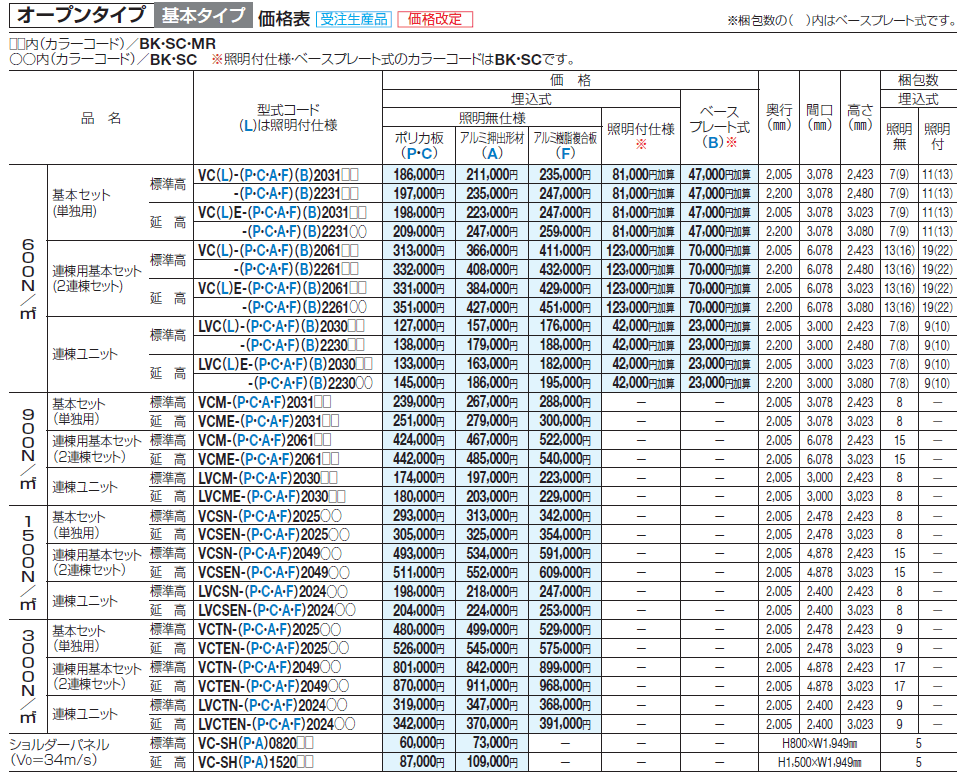Click the ベースプレート式 (B) column header
This screenshot has width=975, height=783.
tap(719, 127)
